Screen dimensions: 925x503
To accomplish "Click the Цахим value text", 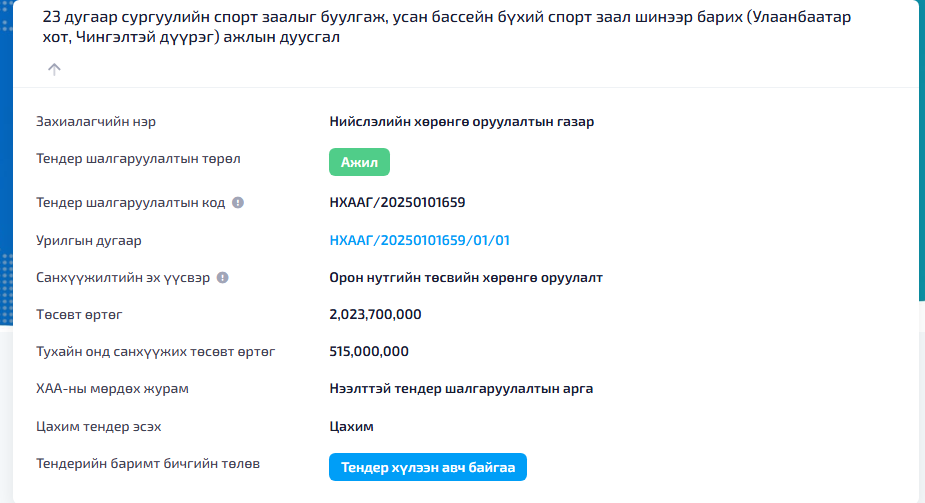I will (x=351, y=427).
